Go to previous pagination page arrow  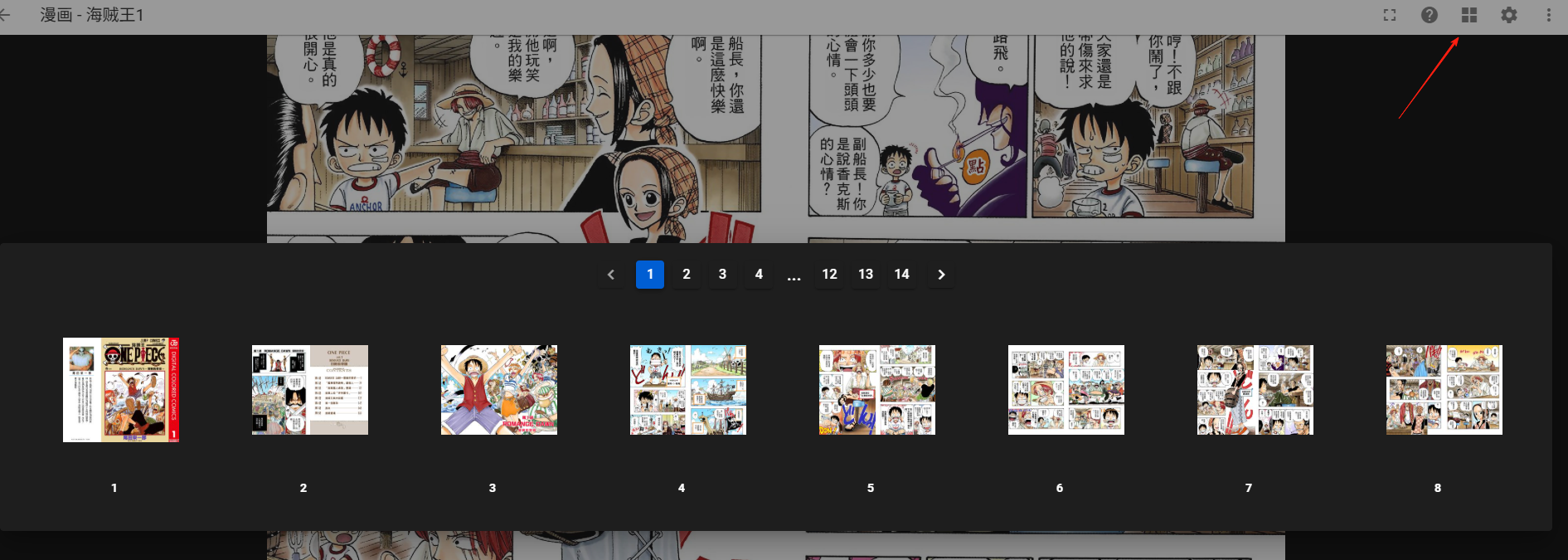point(611,275)
